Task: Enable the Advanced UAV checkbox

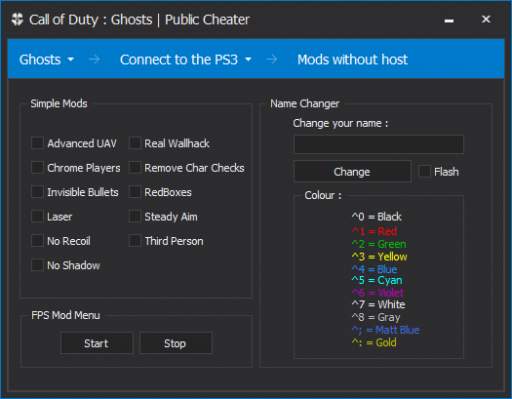Action: coord(37,143)
